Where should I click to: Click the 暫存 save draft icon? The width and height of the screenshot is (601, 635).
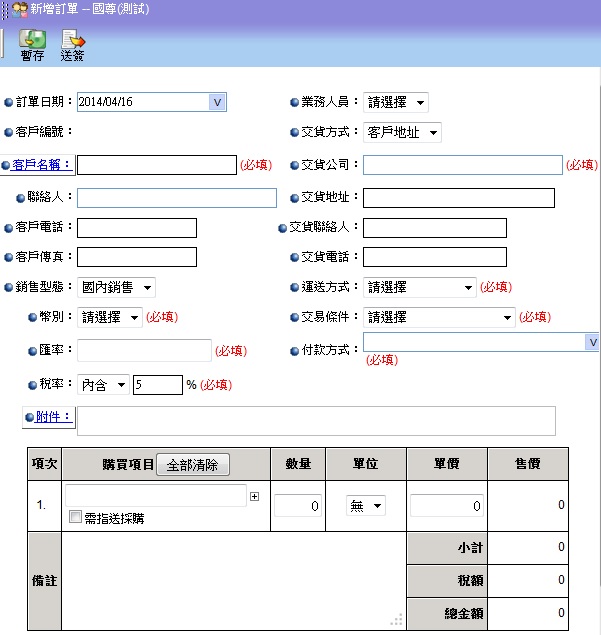point(32,41)
